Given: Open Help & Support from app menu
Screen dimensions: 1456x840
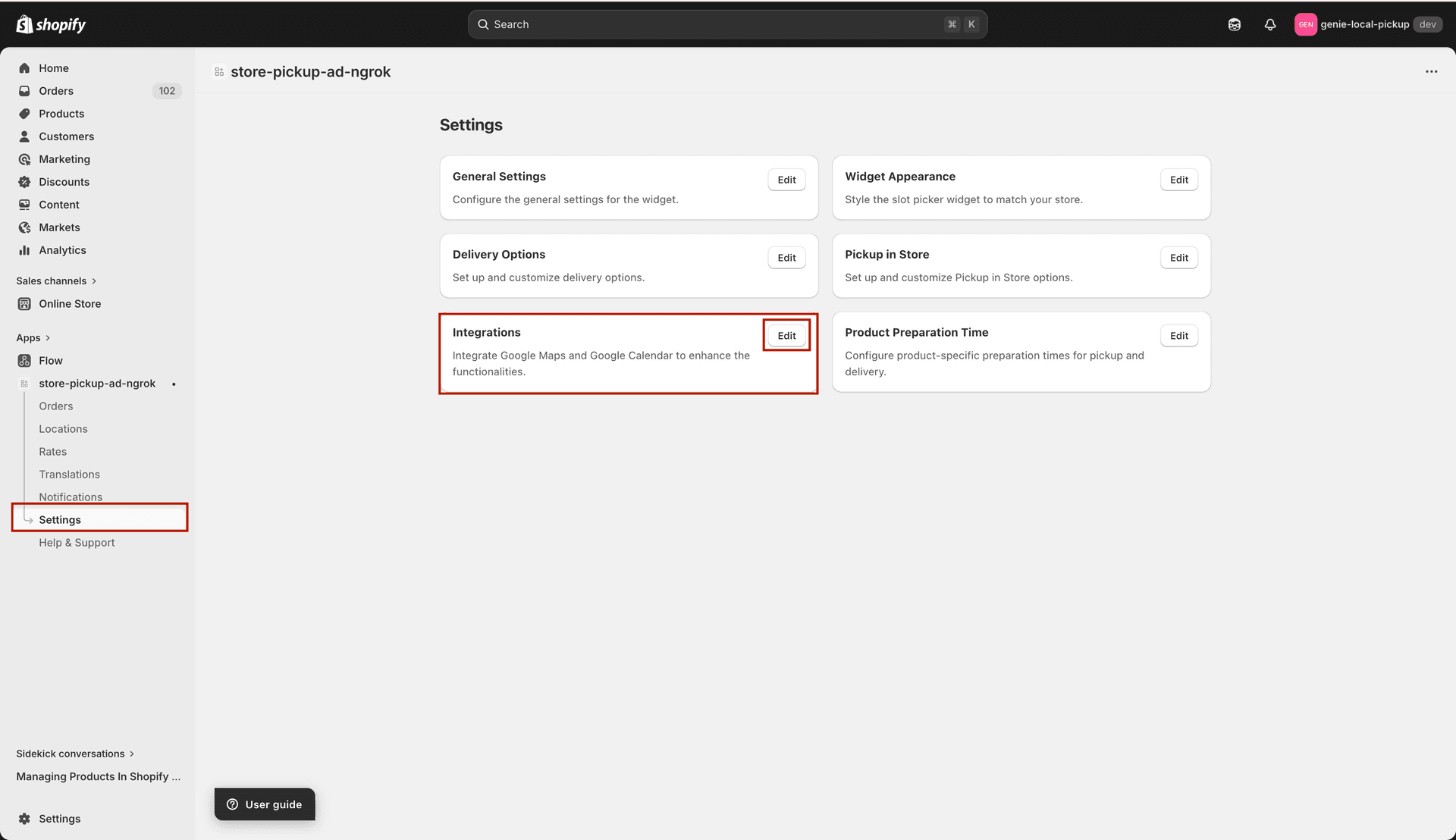Looking at the screenshot, I should (x=77, y=542).
